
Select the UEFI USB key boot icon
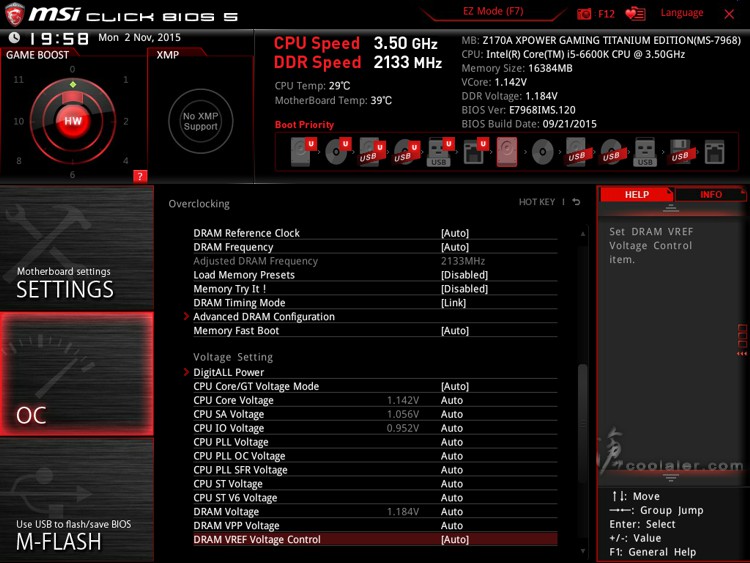[440, 152]
